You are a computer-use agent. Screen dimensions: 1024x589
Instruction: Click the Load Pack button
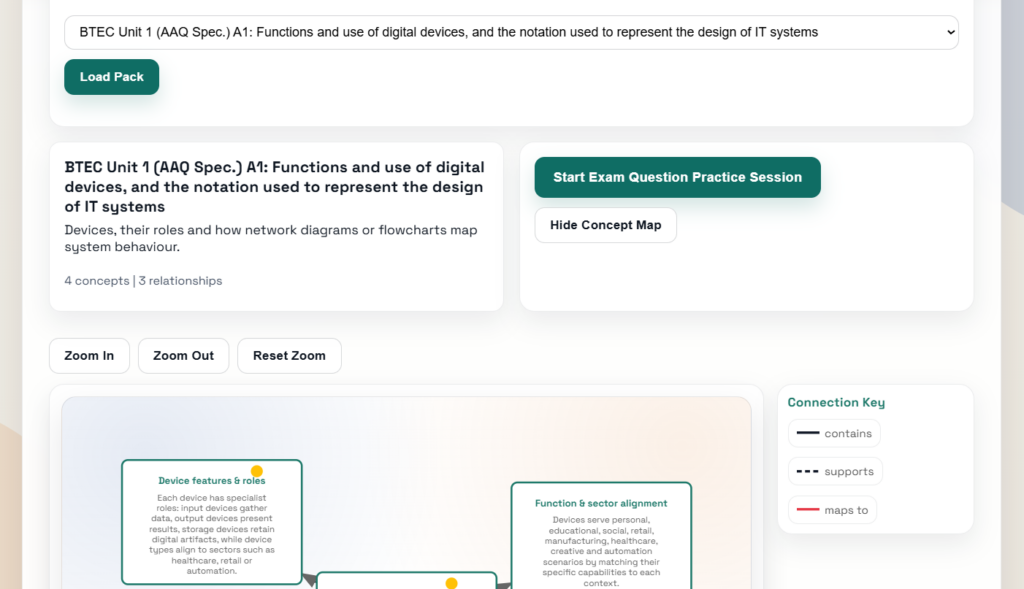(x=112, y=77)
